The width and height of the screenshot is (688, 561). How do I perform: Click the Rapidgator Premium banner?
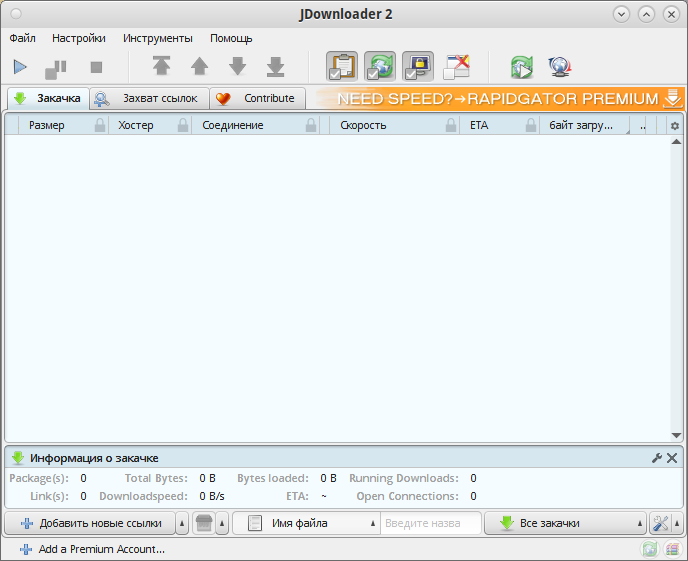[500, 98]
